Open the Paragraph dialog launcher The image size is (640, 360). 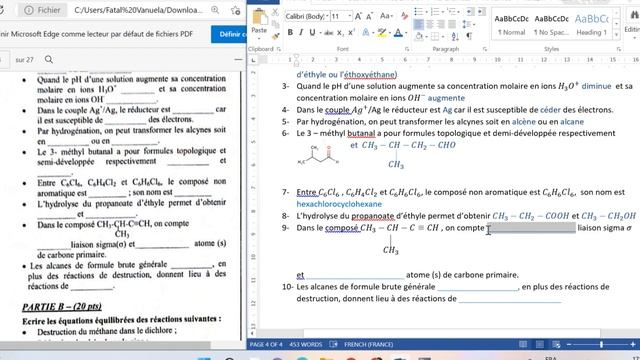tap(485, 49)
